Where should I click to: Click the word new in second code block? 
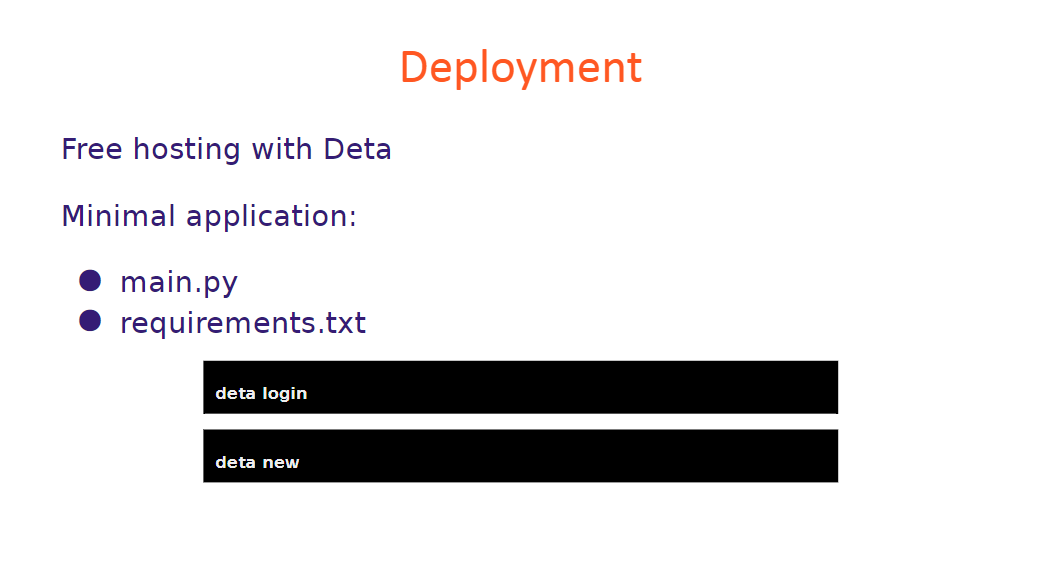[x=281, y=463]
